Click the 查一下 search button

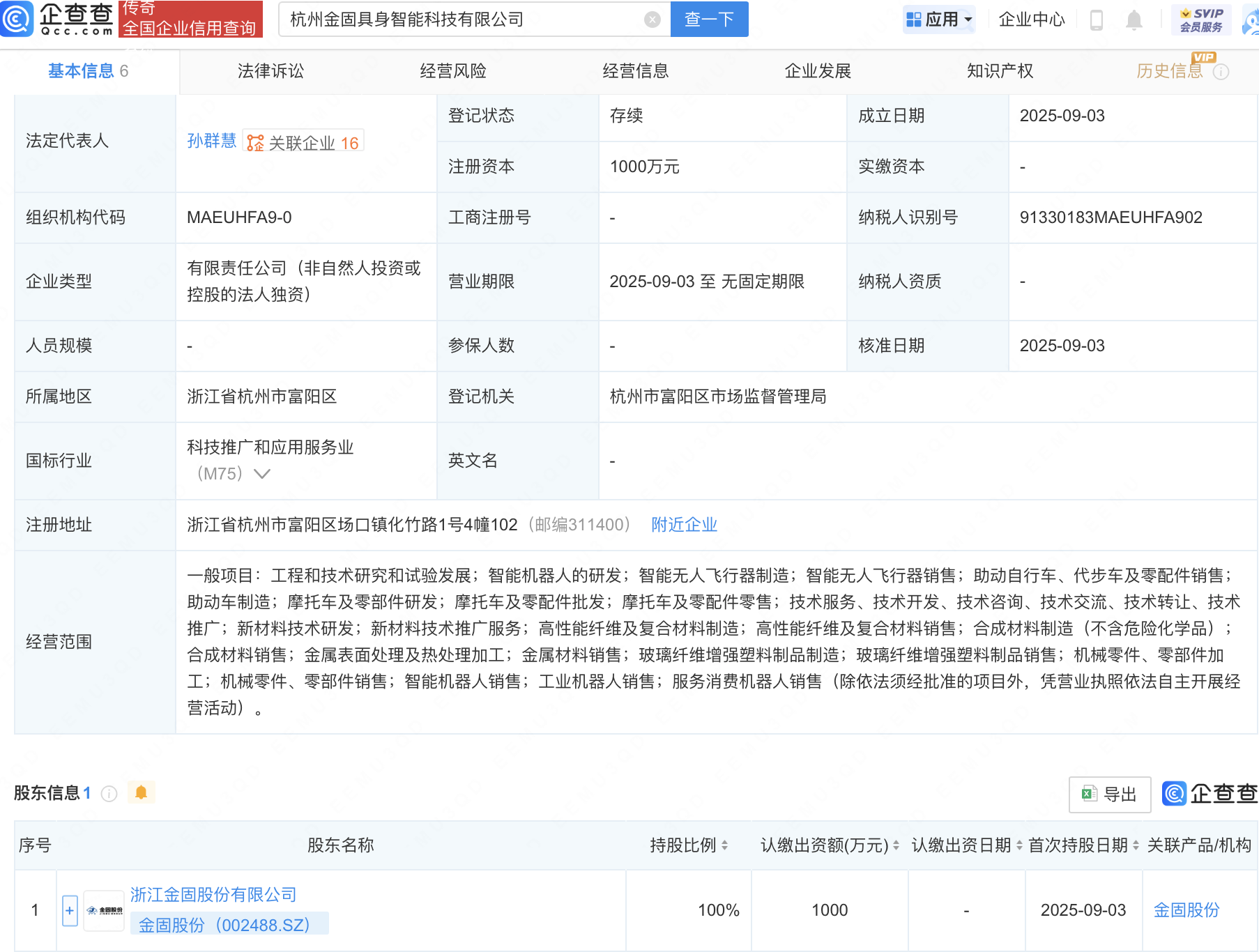tap(709, 20)
